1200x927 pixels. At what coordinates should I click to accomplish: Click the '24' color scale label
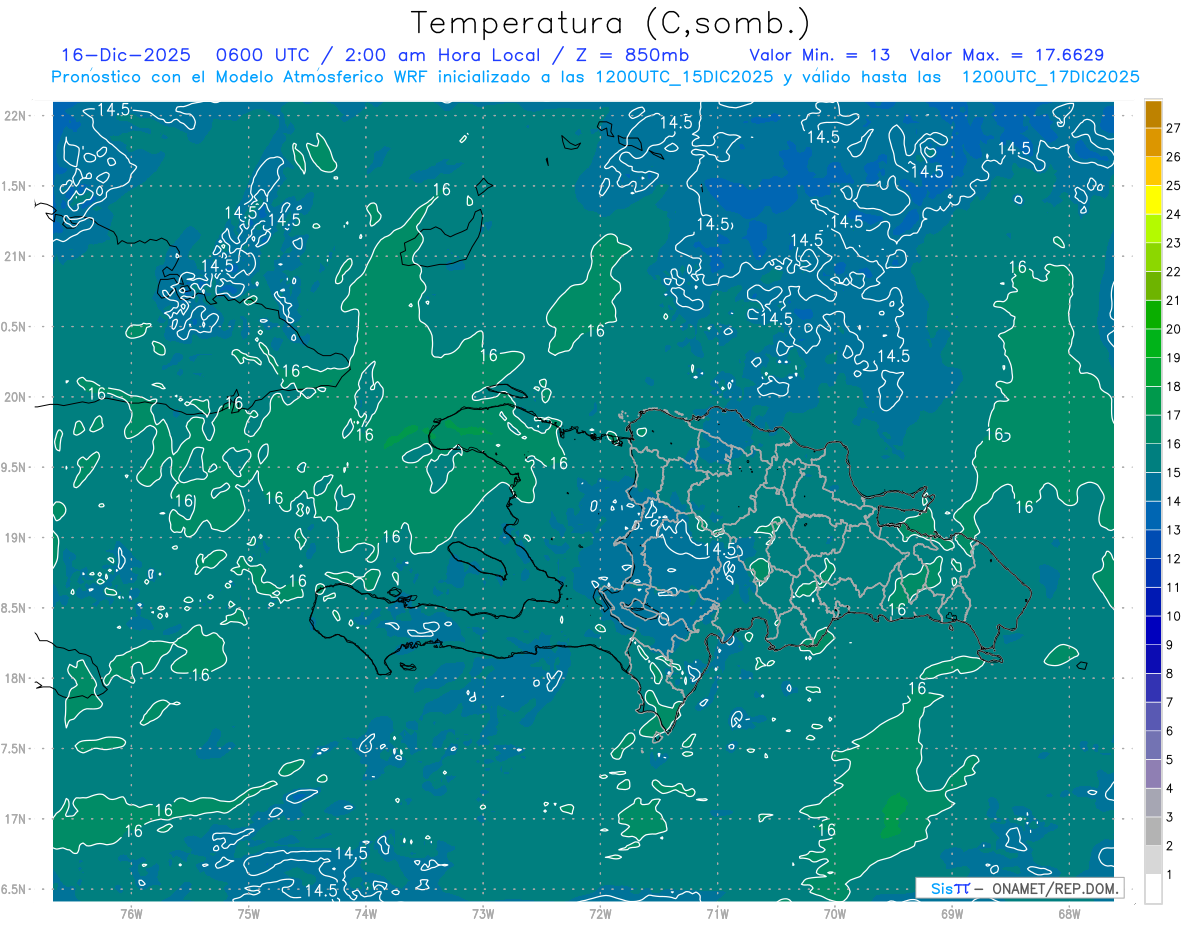[x=1174, y=214]
